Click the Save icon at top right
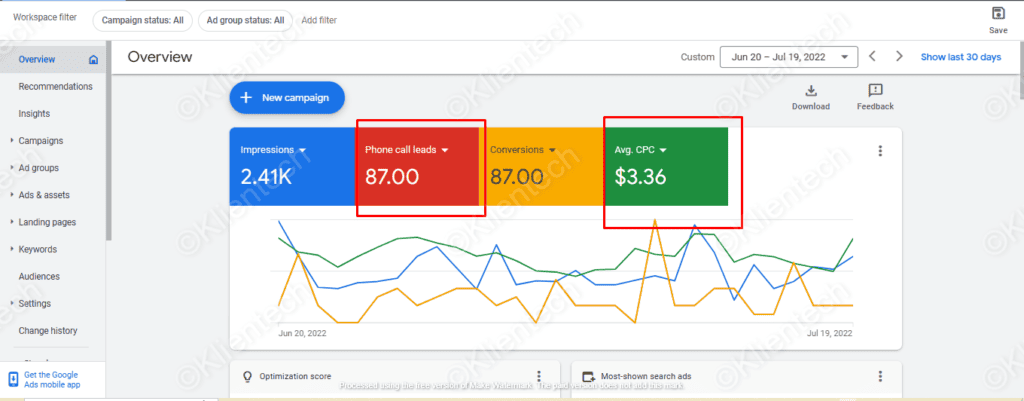The width and height of the screenshot is (1024, 401). (998, 13)
